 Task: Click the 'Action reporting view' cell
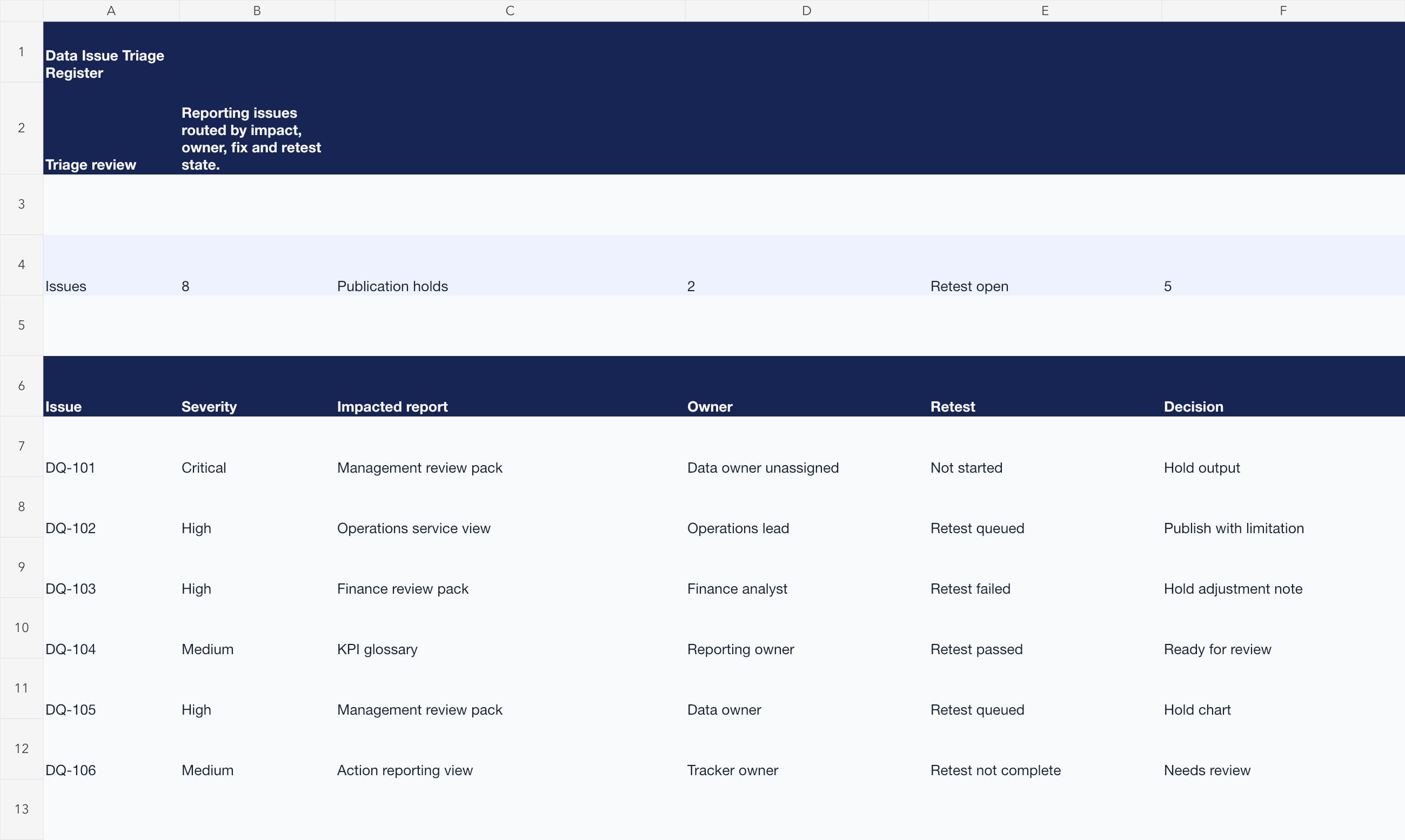pos(510,749)
